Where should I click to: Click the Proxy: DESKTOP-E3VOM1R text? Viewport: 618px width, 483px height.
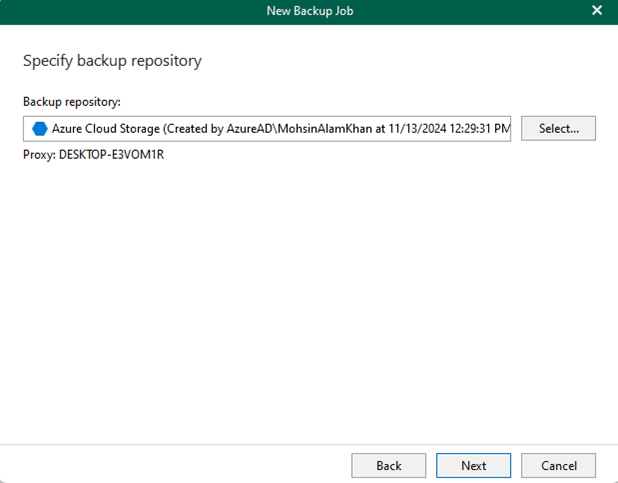tap(93, 154)
